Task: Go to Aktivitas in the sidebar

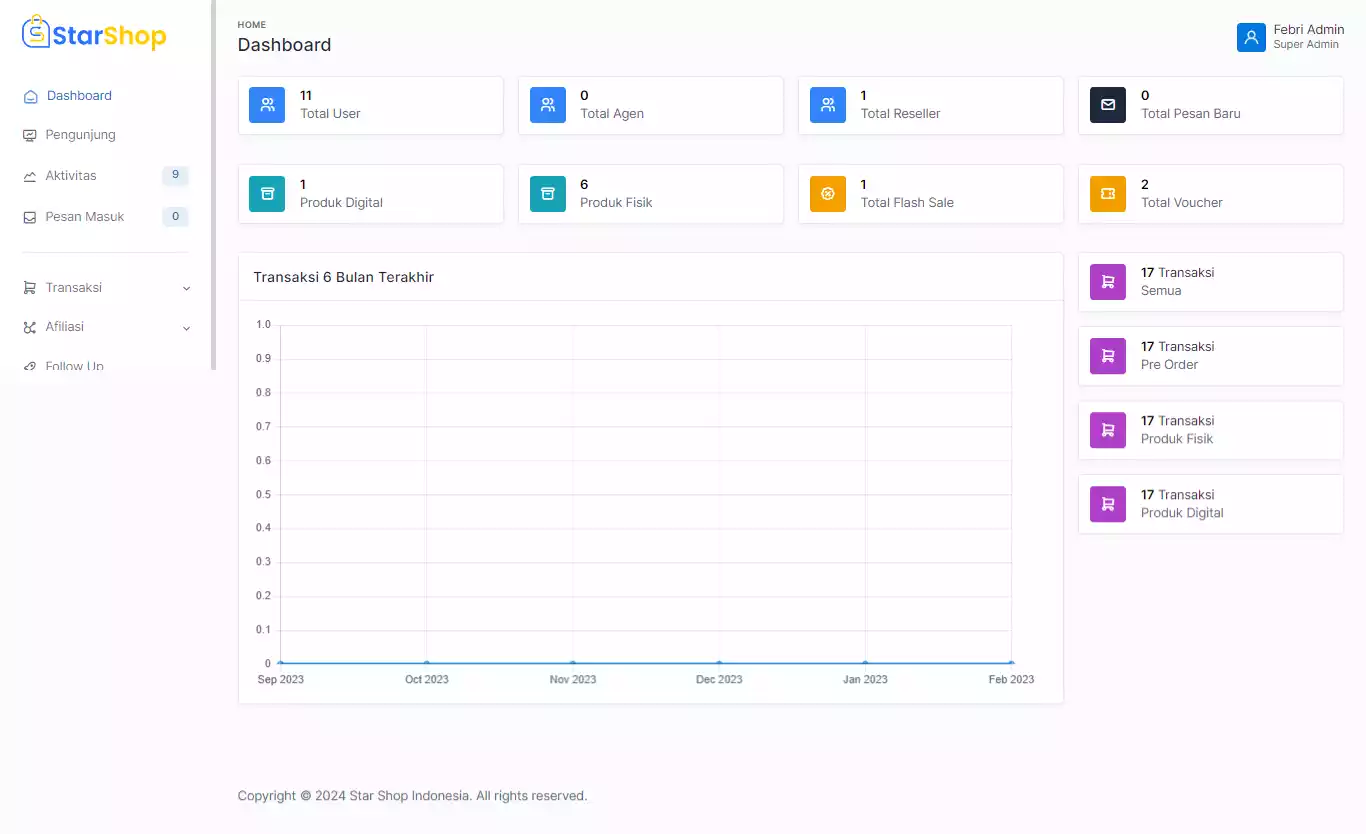Action: (x=71, y=176)
